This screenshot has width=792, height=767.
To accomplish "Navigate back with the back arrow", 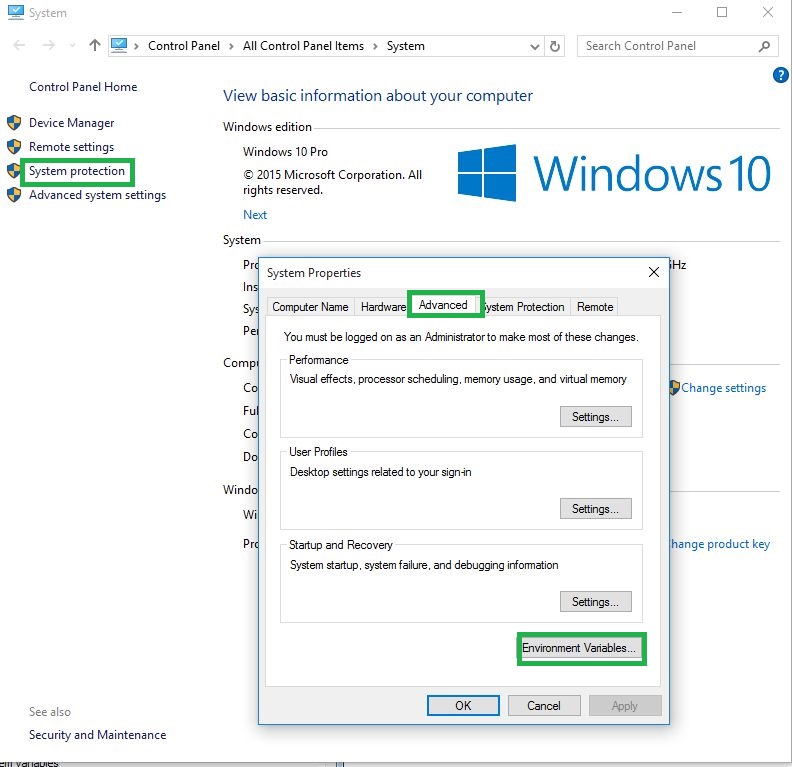I will tap(19, 45).
